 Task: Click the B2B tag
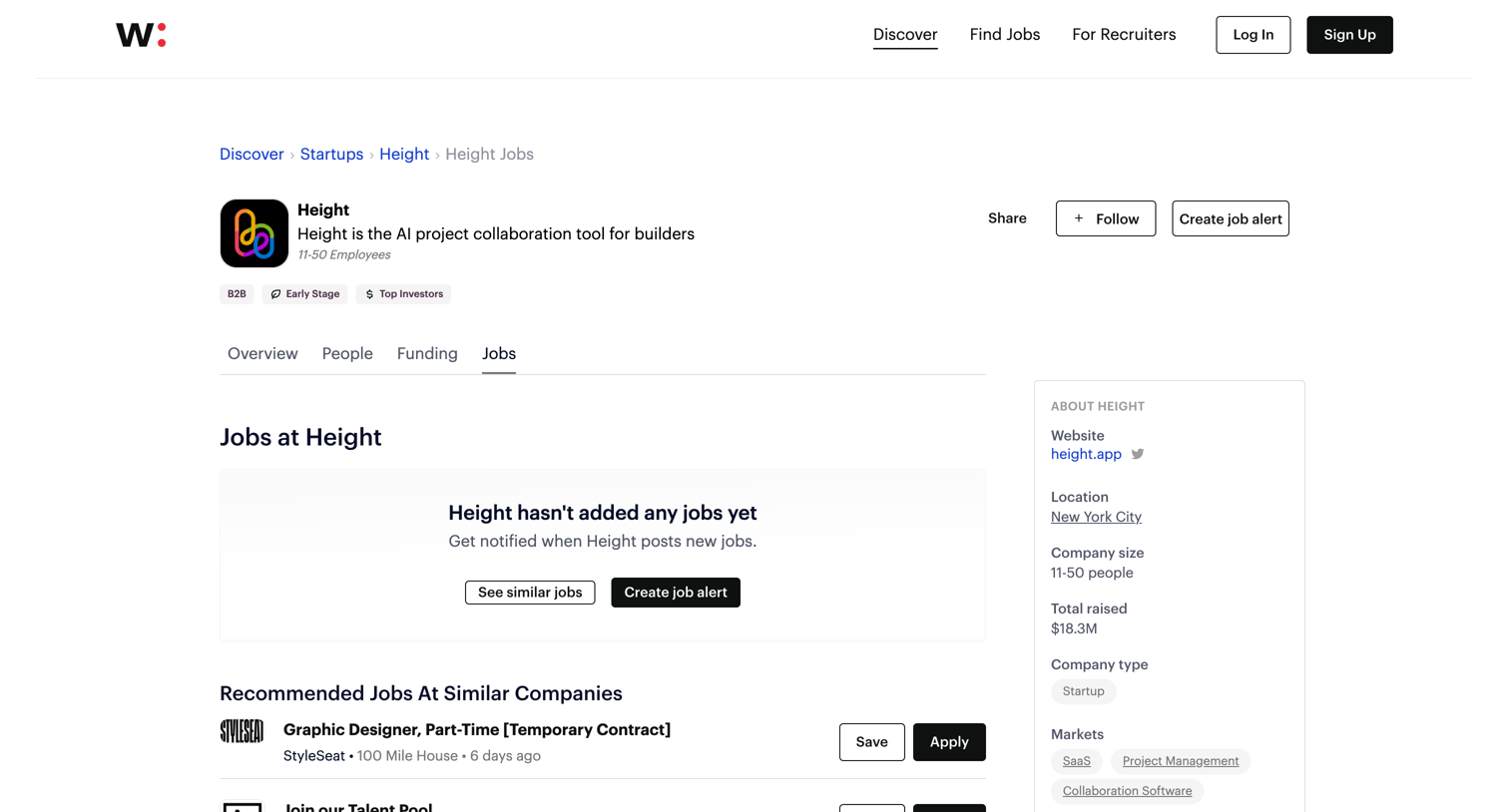click(x=237, y=294)
